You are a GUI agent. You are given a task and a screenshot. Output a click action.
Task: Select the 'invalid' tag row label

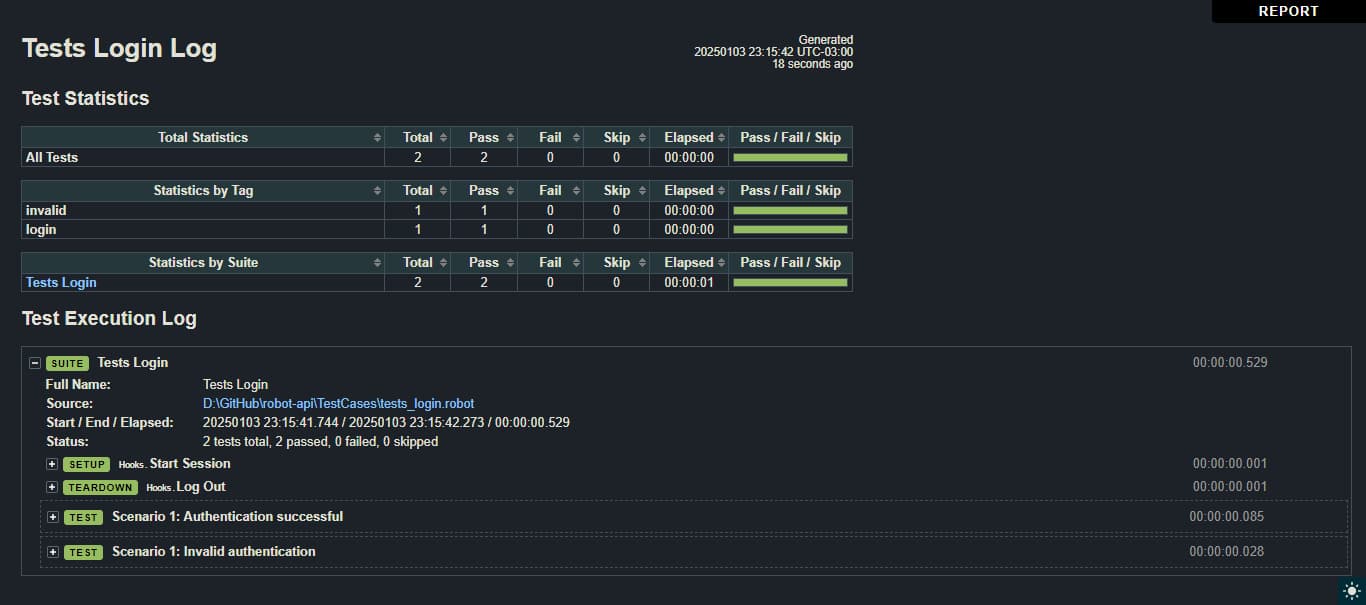[46, 210]
